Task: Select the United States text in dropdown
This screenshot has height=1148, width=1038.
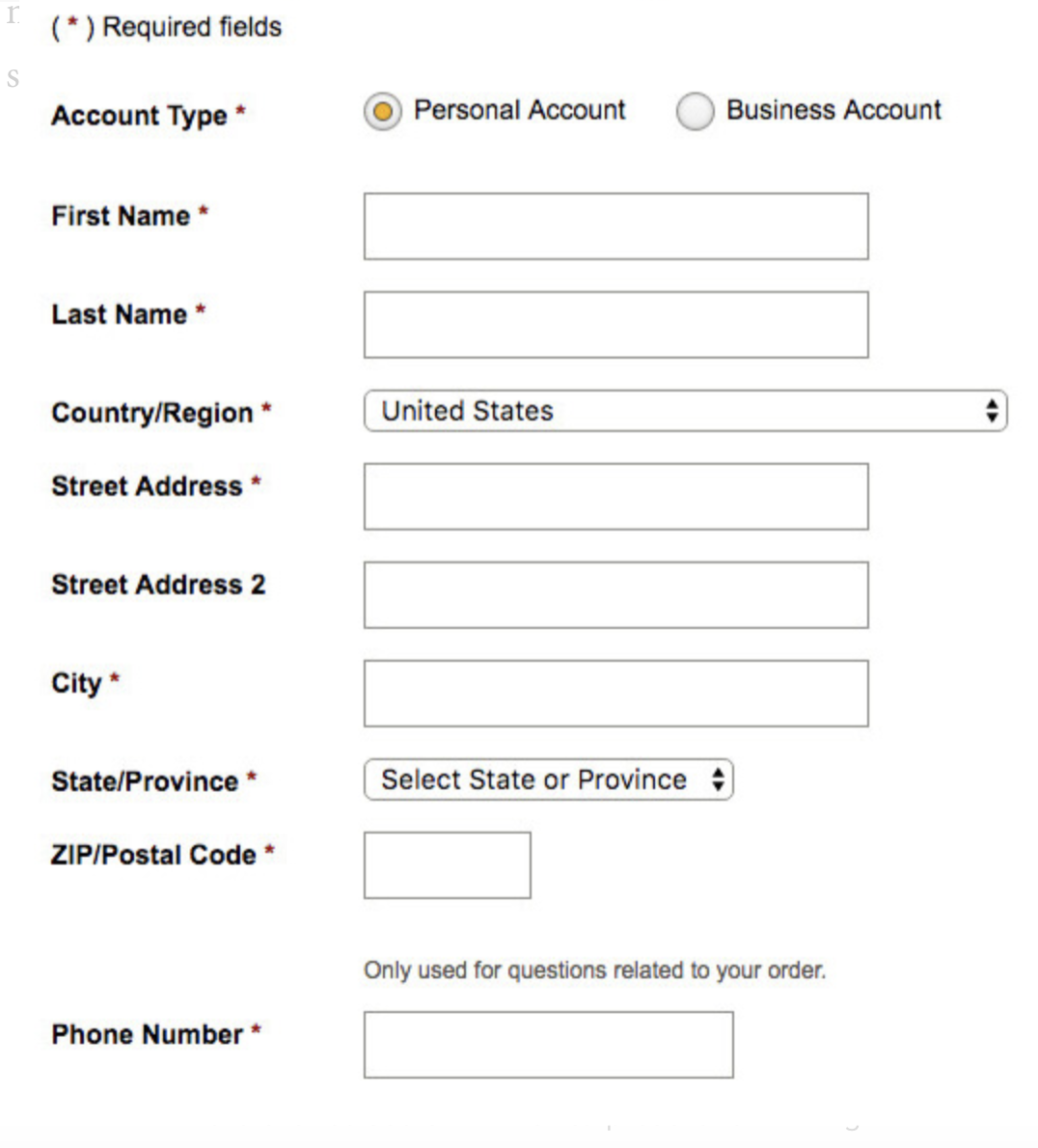Action: tap(467, 411)
